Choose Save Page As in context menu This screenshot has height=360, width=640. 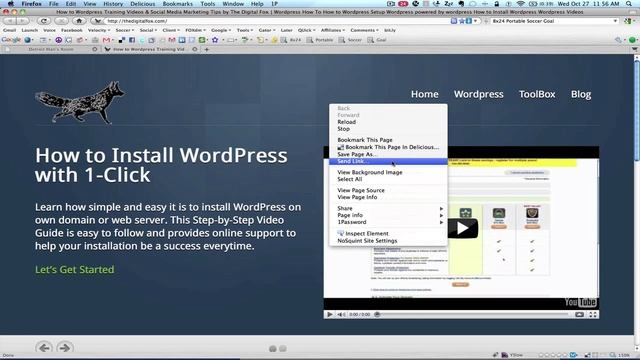pos(388,154)
